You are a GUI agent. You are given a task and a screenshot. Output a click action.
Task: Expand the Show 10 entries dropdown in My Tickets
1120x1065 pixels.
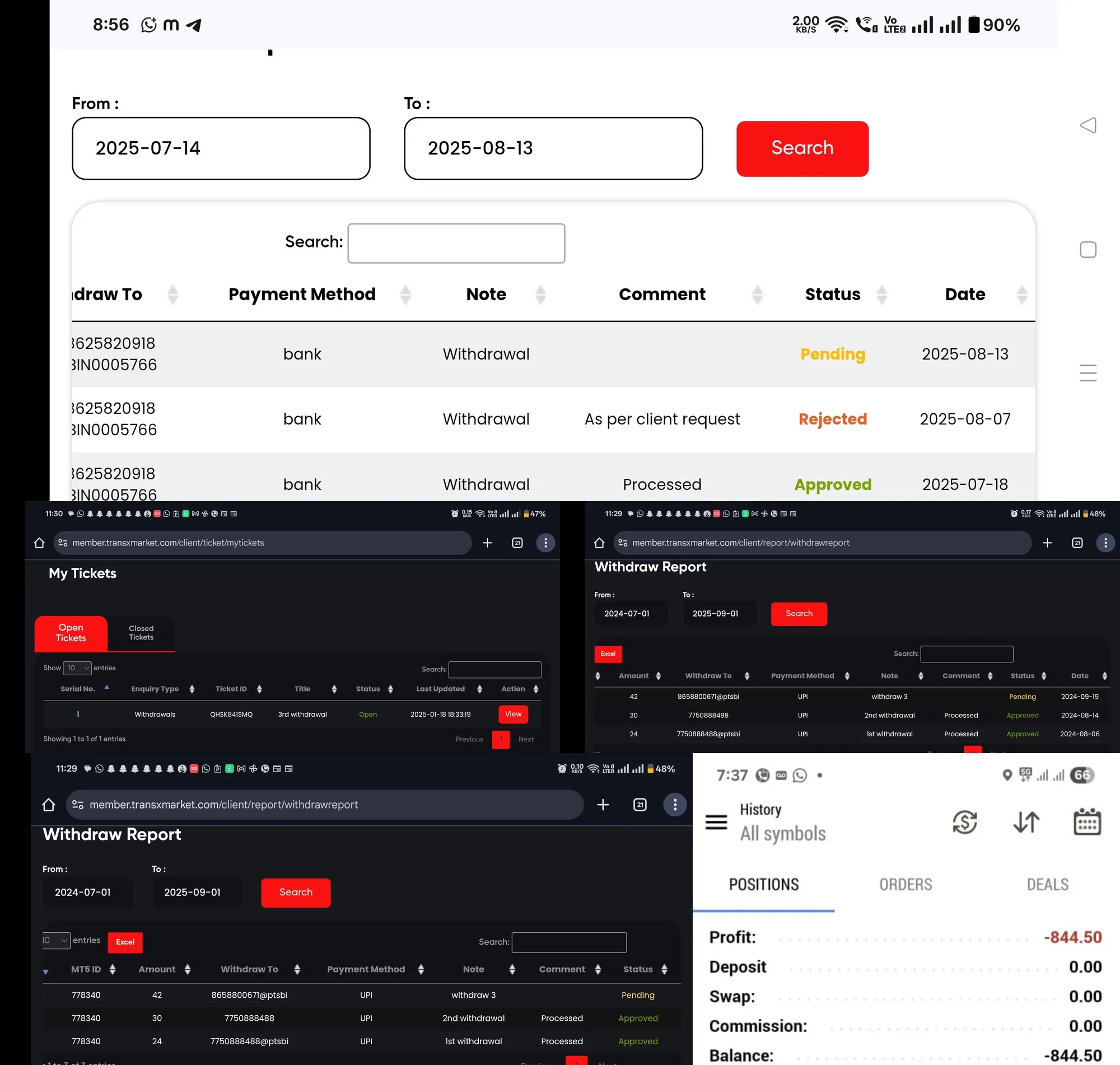(77, 668)
